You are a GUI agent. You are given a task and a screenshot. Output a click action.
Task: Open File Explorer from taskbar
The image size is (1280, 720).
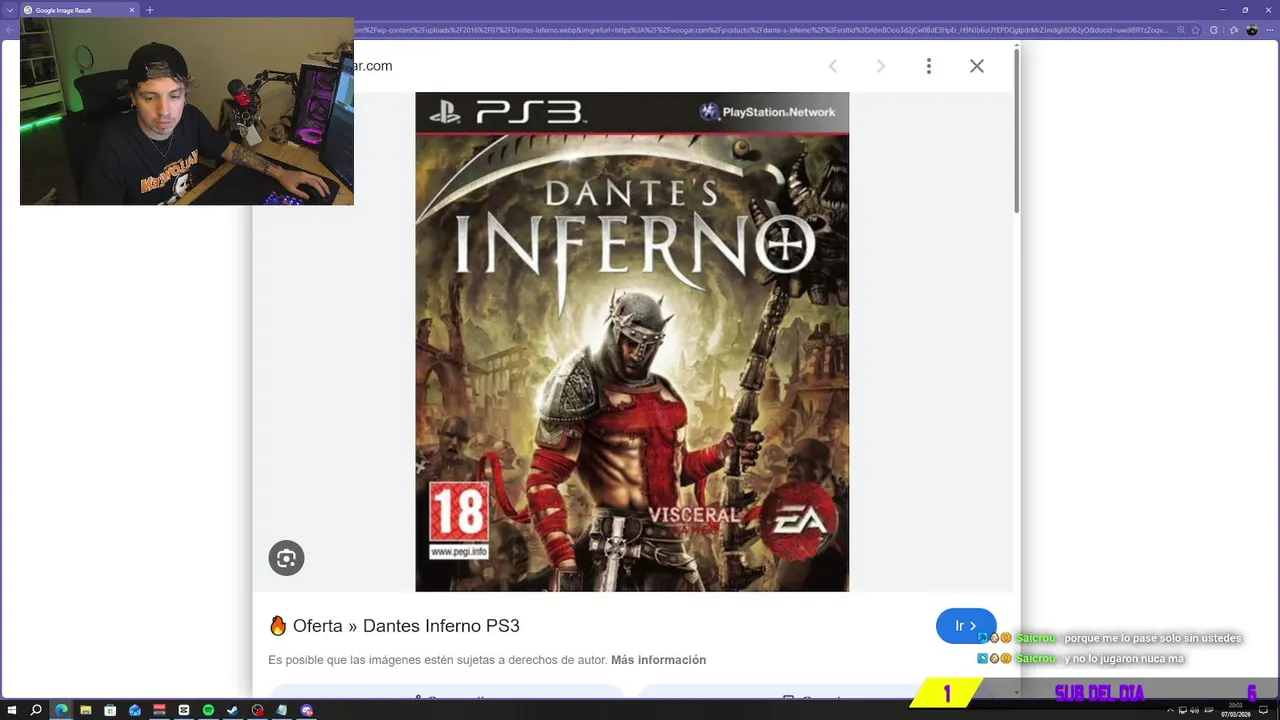(x=86, y=710)
